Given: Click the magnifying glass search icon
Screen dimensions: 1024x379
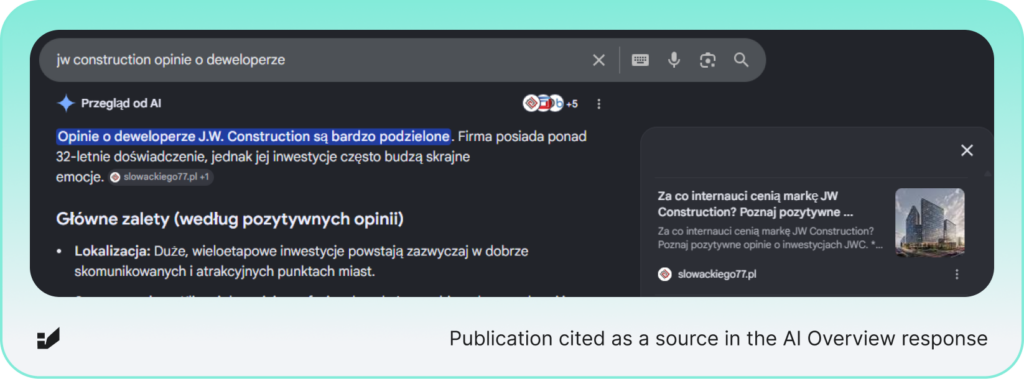Looking at the screenshot, I should (x=741, y=60).
